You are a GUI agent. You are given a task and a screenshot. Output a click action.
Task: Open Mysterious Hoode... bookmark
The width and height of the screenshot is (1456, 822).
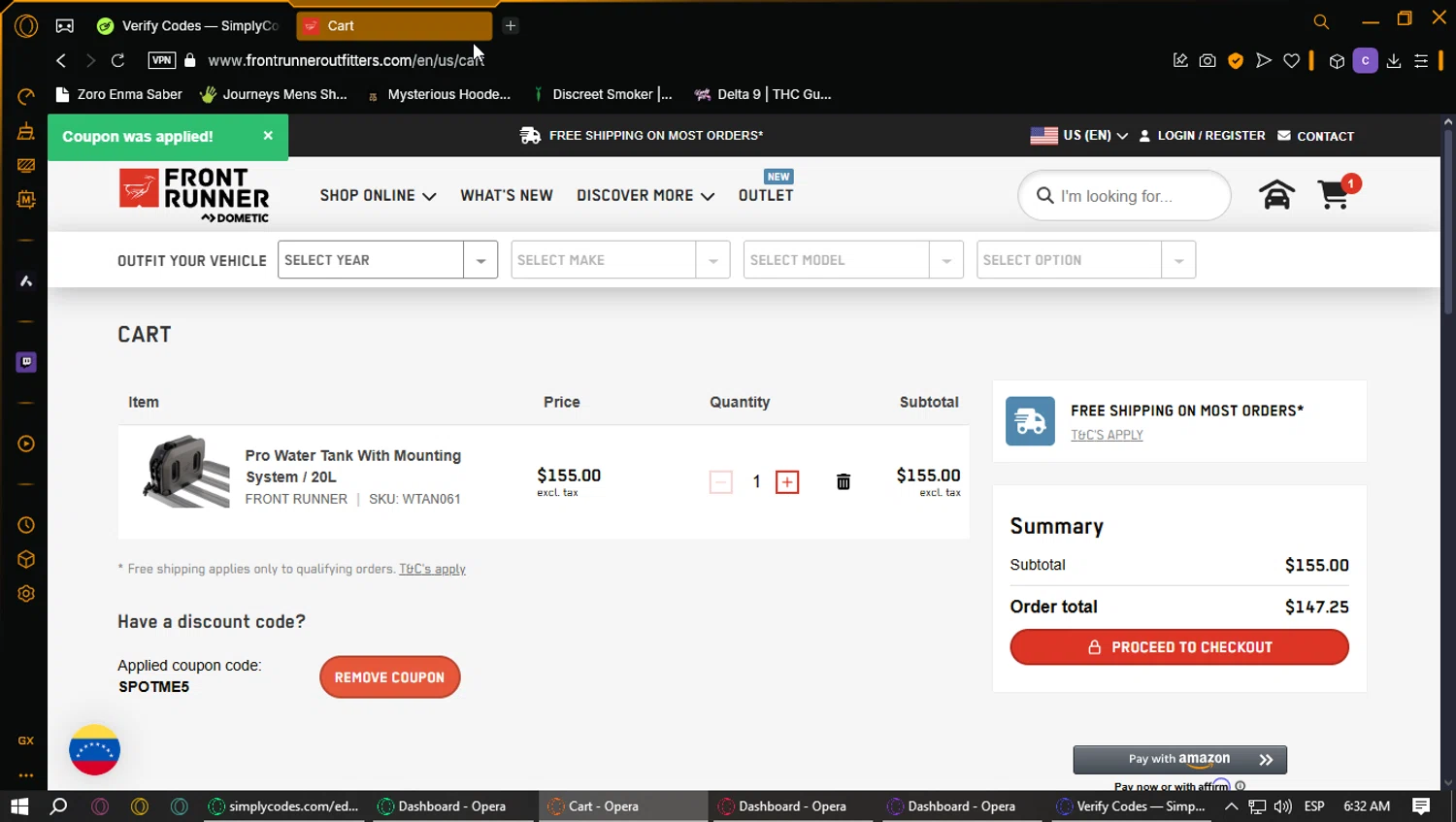point(439,94)
